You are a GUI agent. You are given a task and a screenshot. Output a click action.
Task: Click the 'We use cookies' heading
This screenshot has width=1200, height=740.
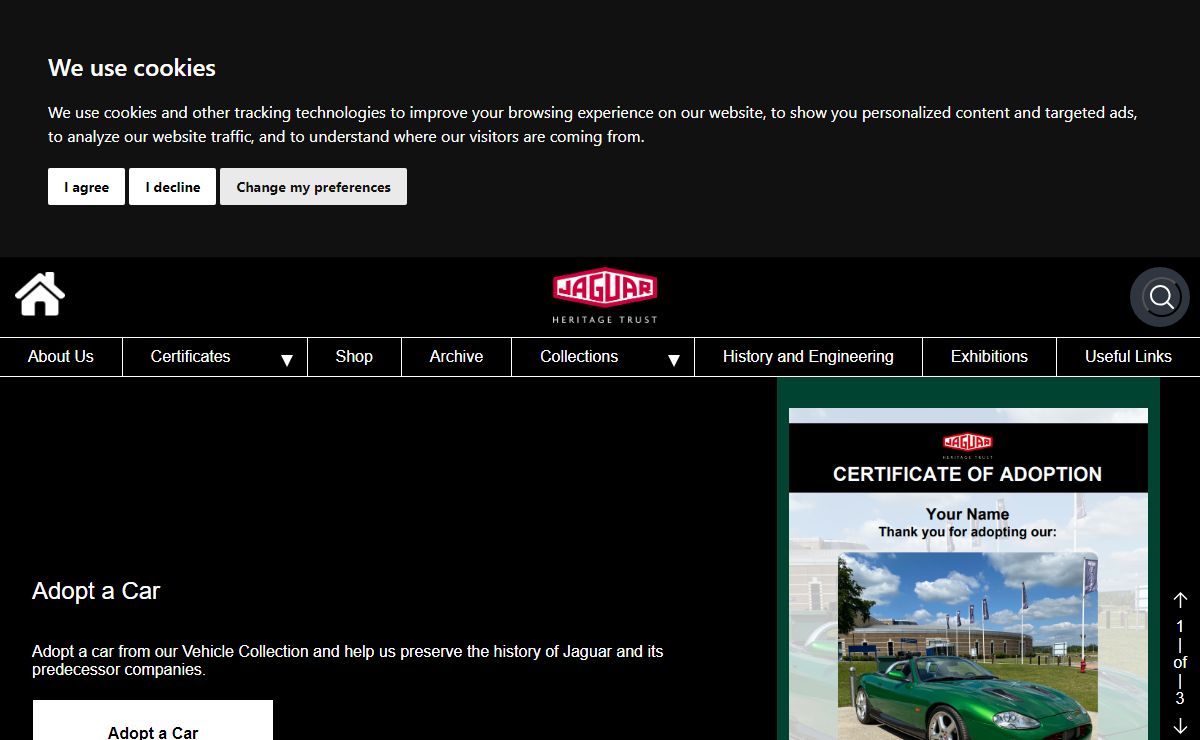(x=132, y=68)
